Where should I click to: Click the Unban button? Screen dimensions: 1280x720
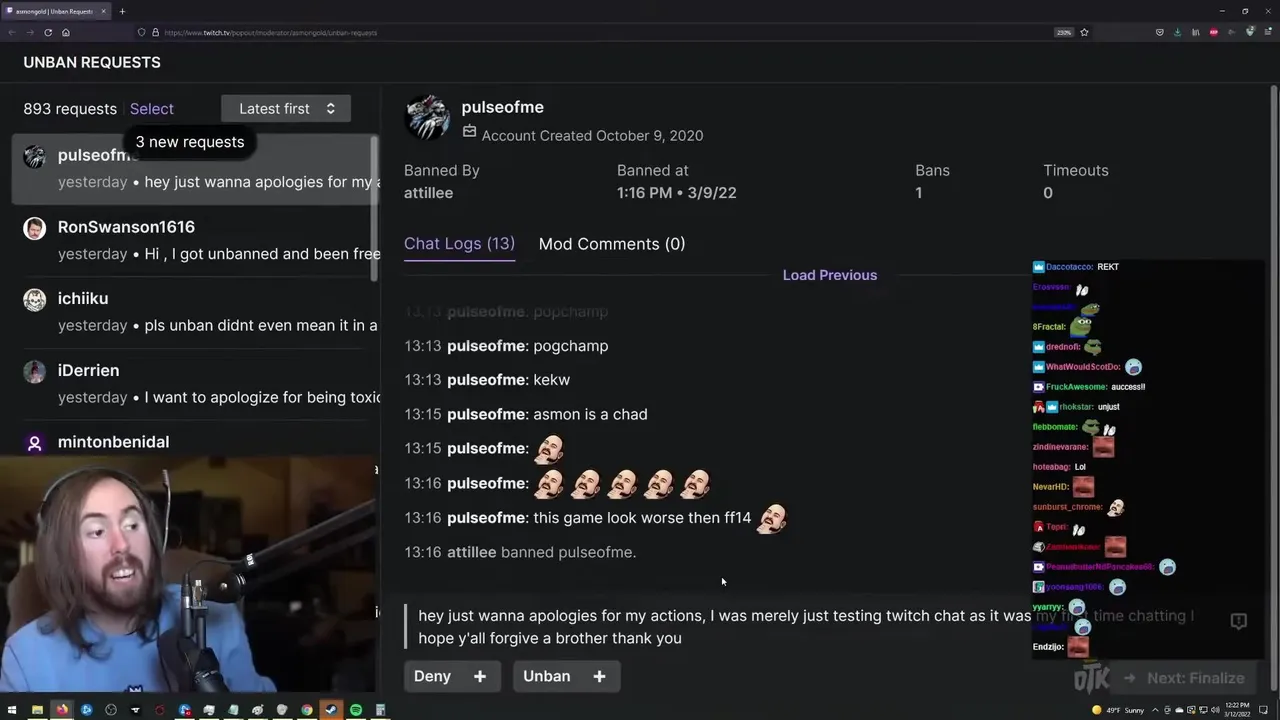(x=547, y=676)
